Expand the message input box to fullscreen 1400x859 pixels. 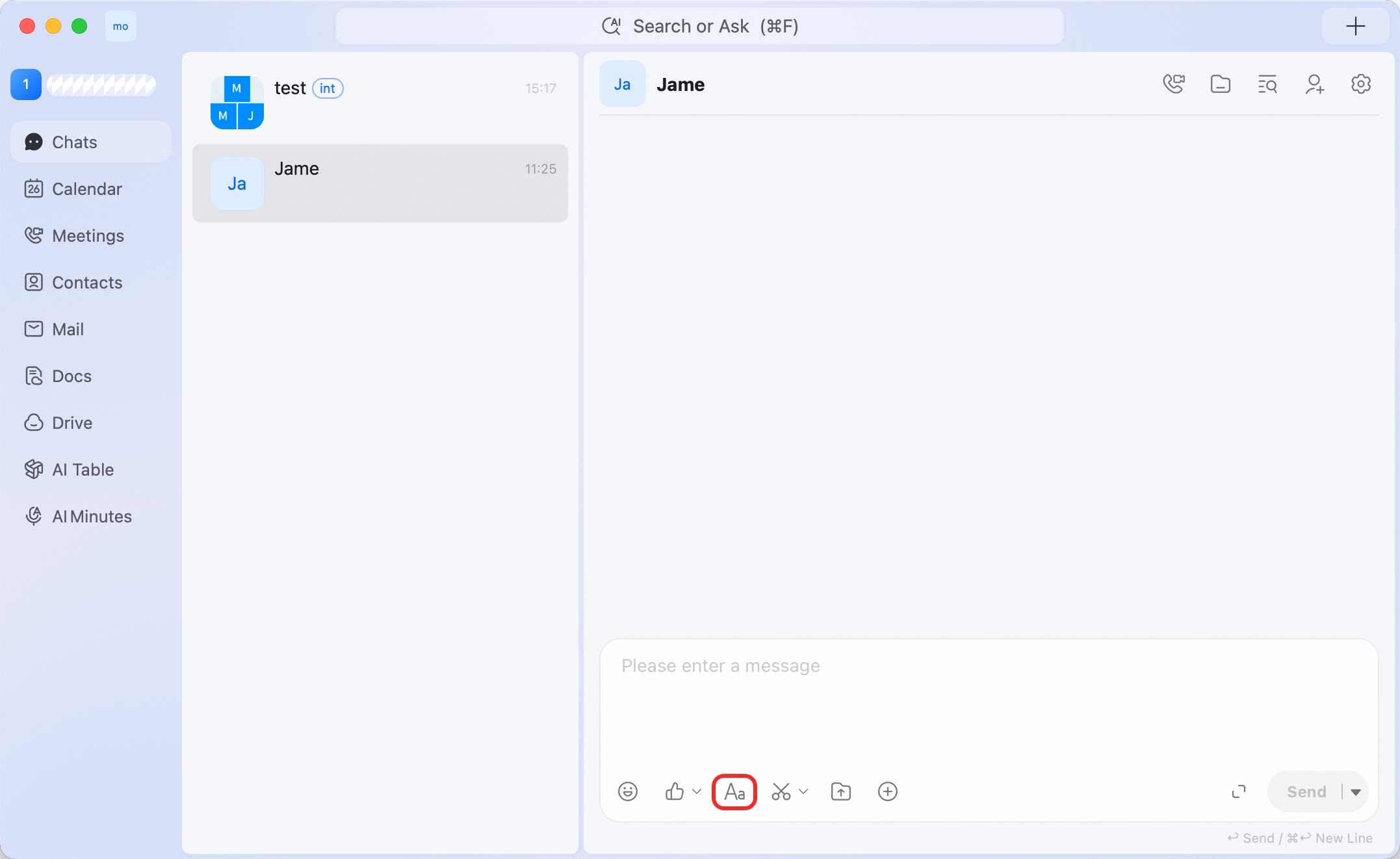click(x=1239, y=791)
